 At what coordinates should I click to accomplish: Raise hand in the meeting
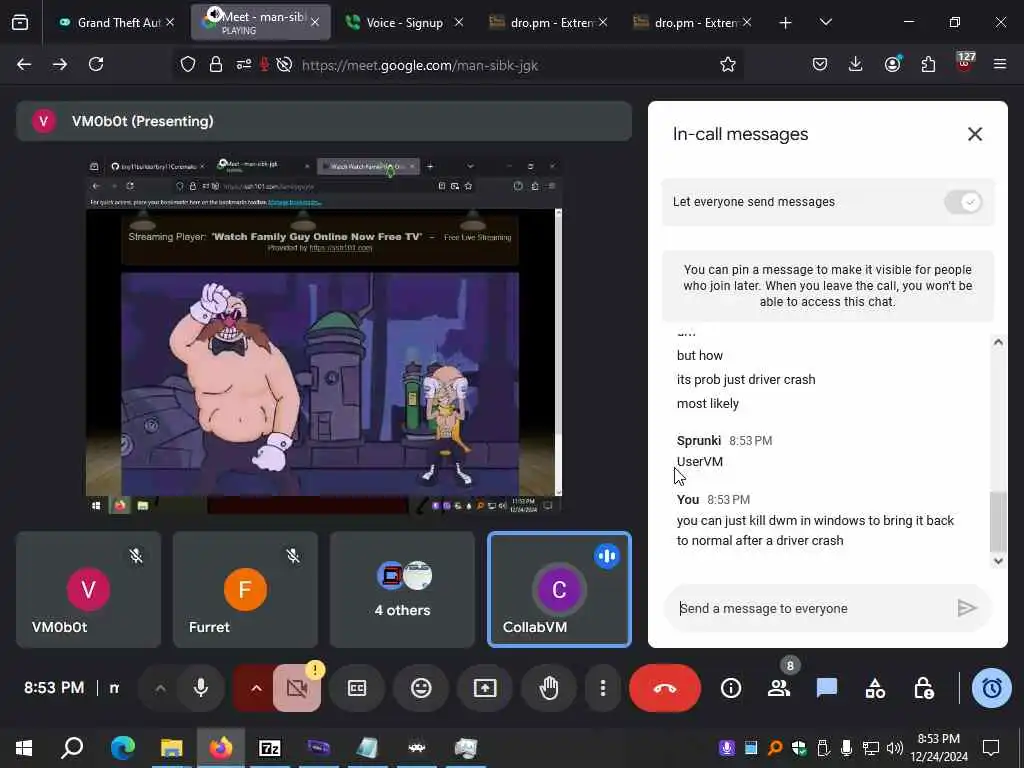coord(549,688)
